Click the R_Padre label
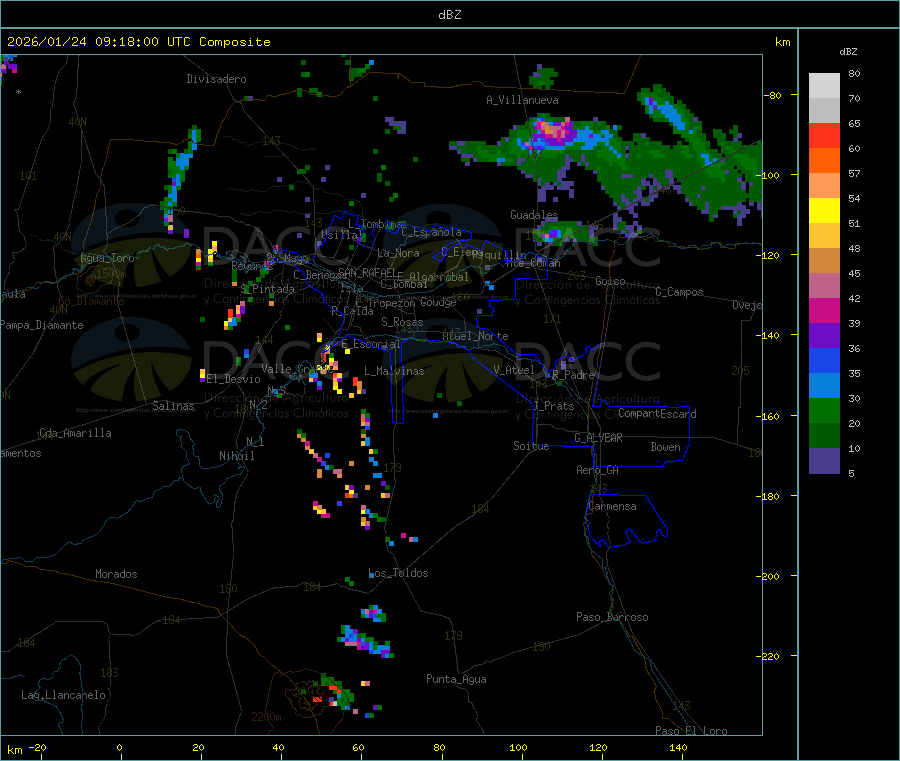 573,375
